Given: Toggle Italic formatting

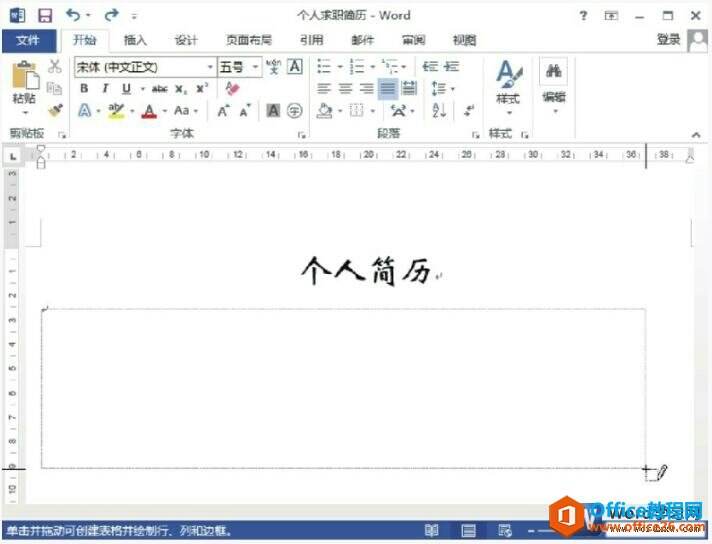Looking at the screenshot, I should point(106,88).
